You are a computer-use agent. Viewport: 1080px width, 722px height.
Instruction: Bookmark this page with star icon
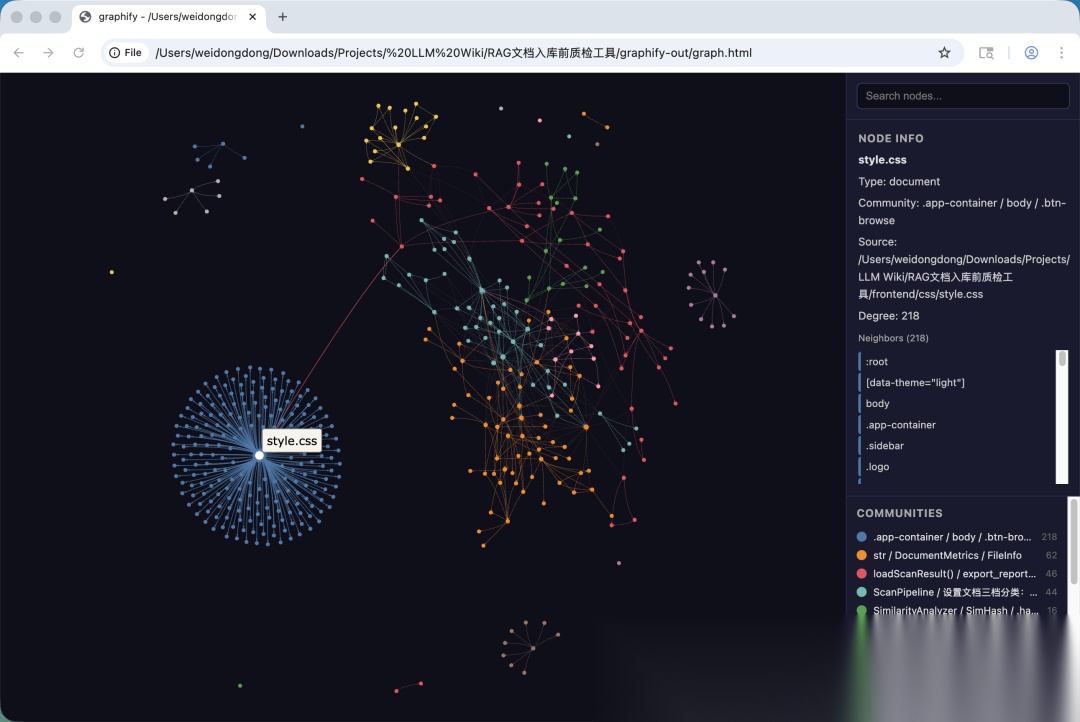(x=944, y=52)
